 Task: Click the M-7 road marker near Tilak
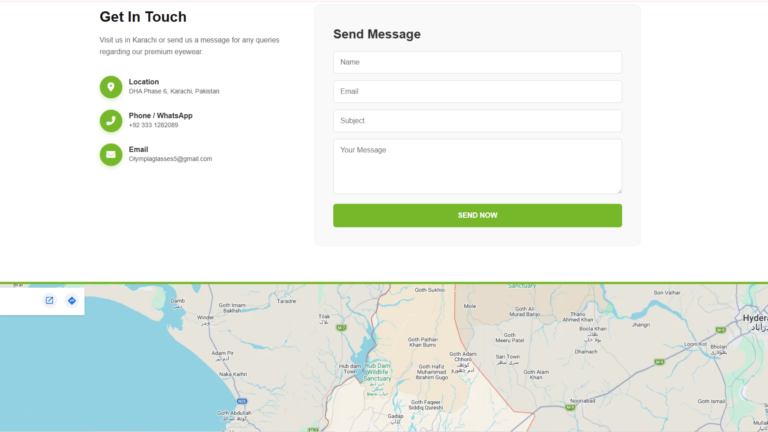(341, 328)
